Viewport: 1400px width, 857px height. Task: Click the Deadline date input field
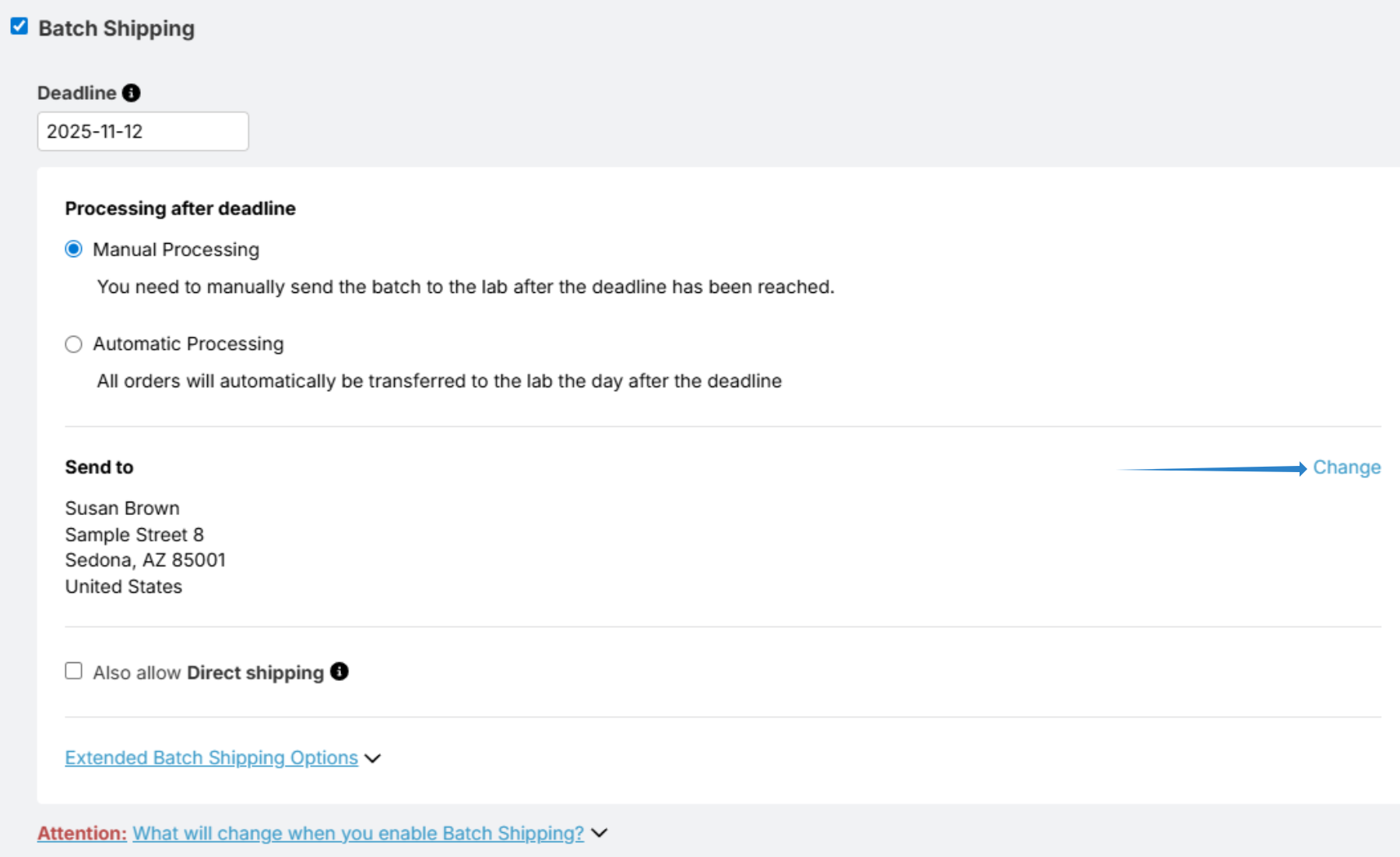pyautogui.click(x=143, y=131)
